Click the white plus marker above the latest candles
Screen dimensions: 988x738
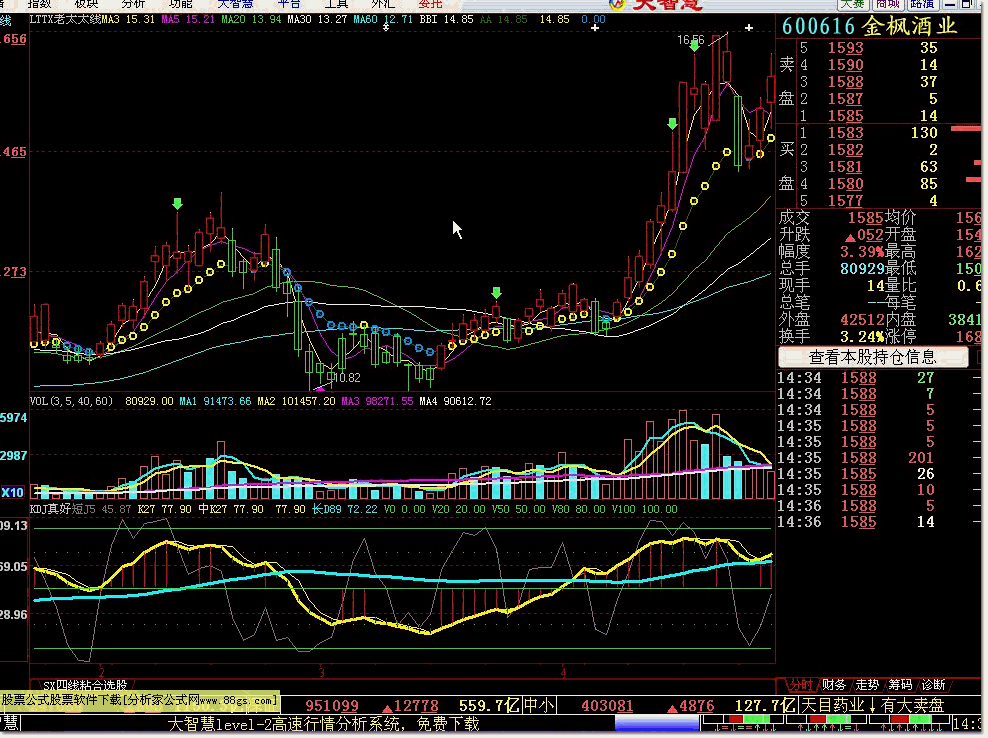coord(749,28)
